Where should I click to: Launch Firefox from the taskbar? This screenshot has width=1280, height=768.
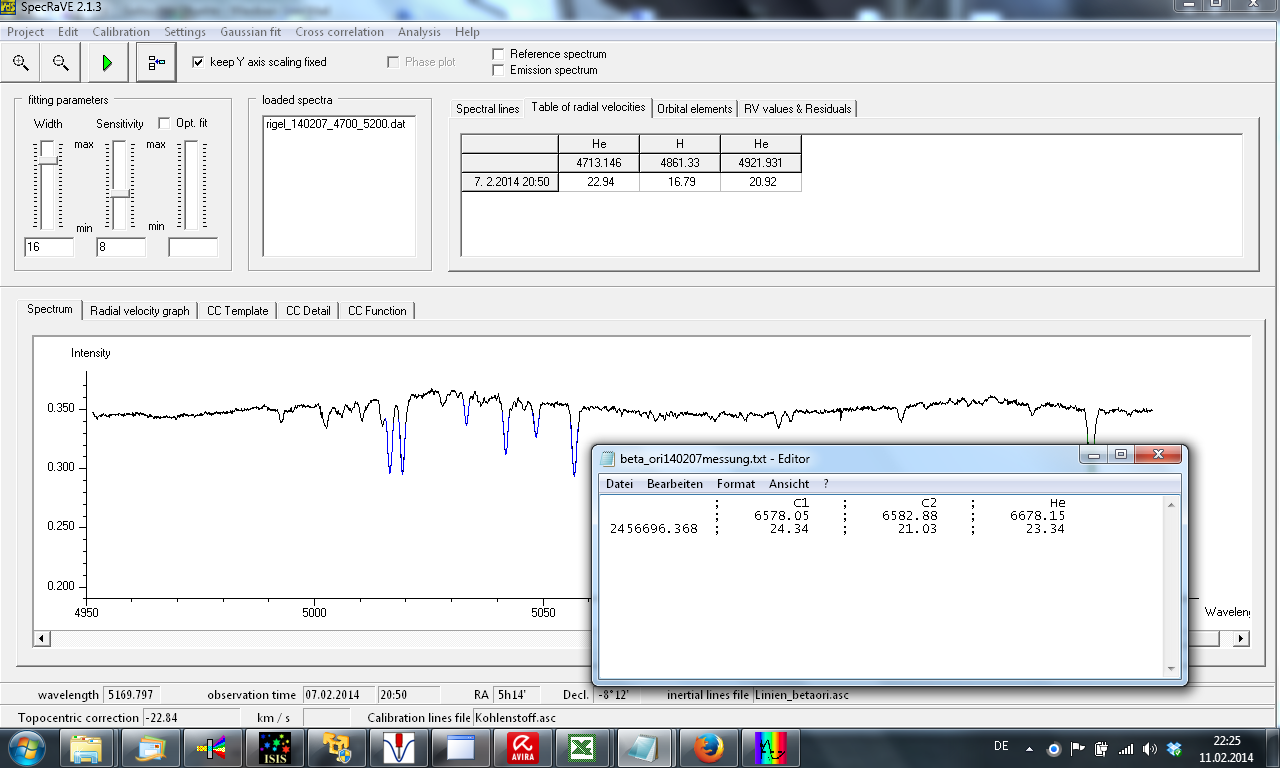(x=709, y=747)
